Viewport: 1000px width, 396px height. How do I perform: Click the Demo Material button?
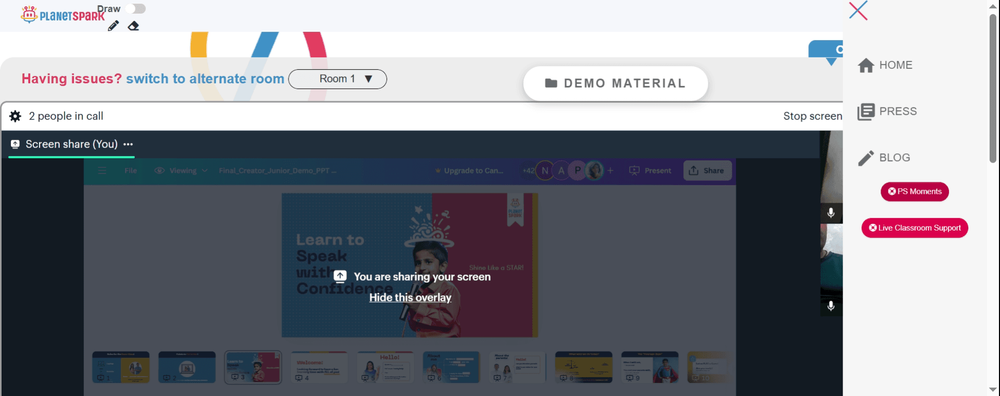click(615, 84)
